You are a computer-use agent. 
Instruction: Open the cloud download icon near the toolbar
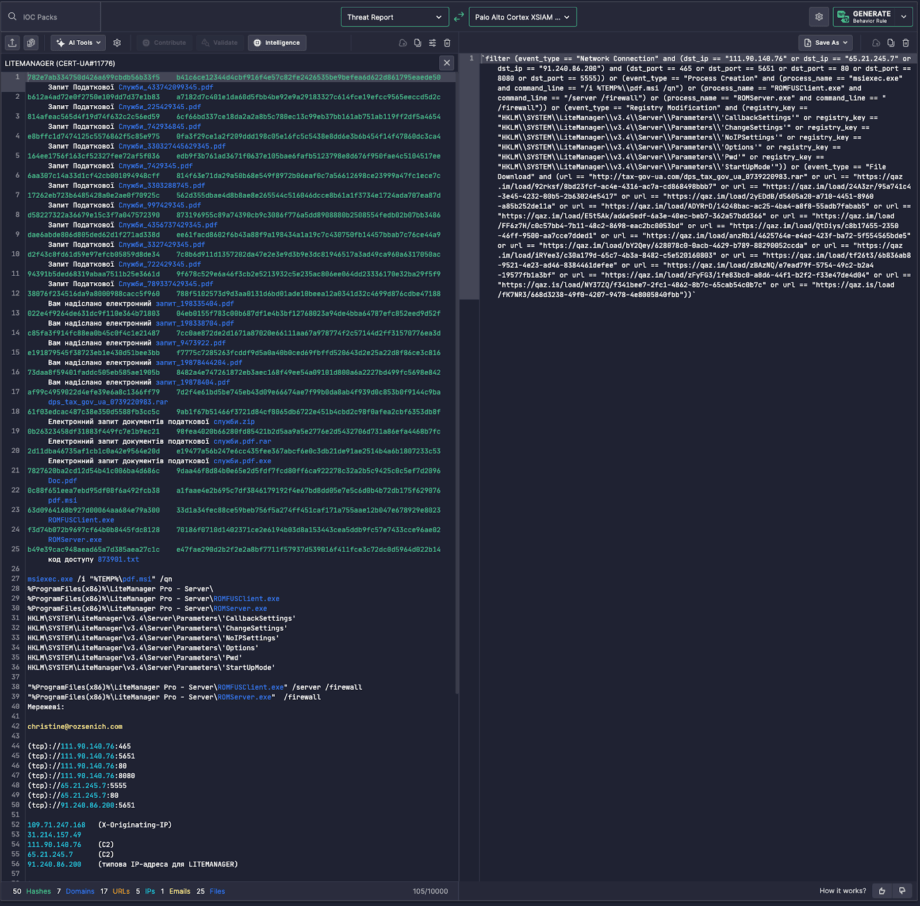pos(403,42)
